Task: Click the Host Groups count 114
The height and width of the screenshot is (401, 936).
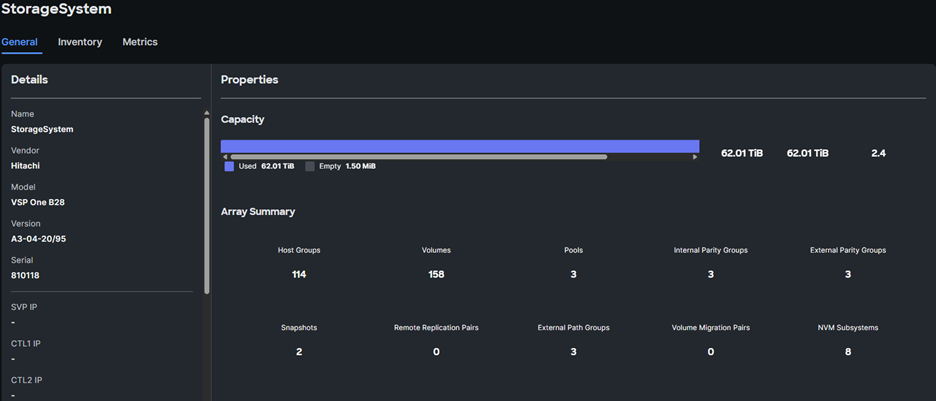Action: 299,274
